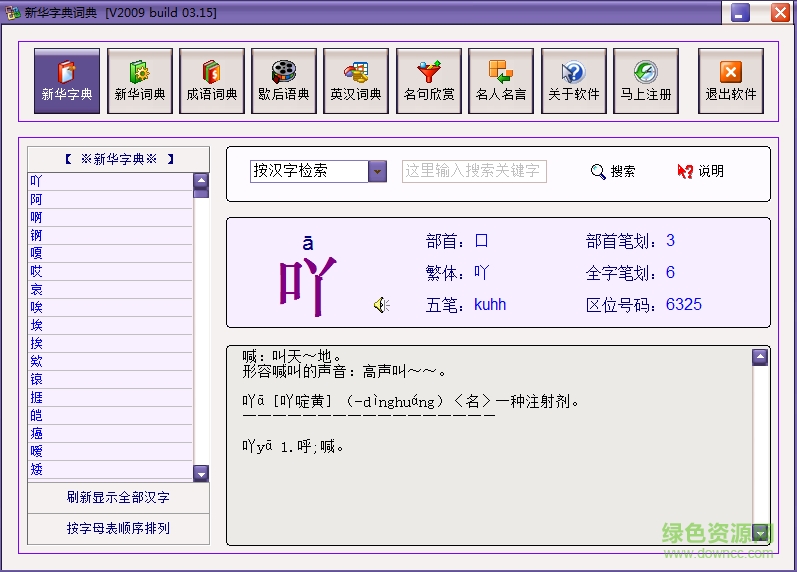
Task: Open 名句欣赏 famous sentences section
Action: (429, 81)
